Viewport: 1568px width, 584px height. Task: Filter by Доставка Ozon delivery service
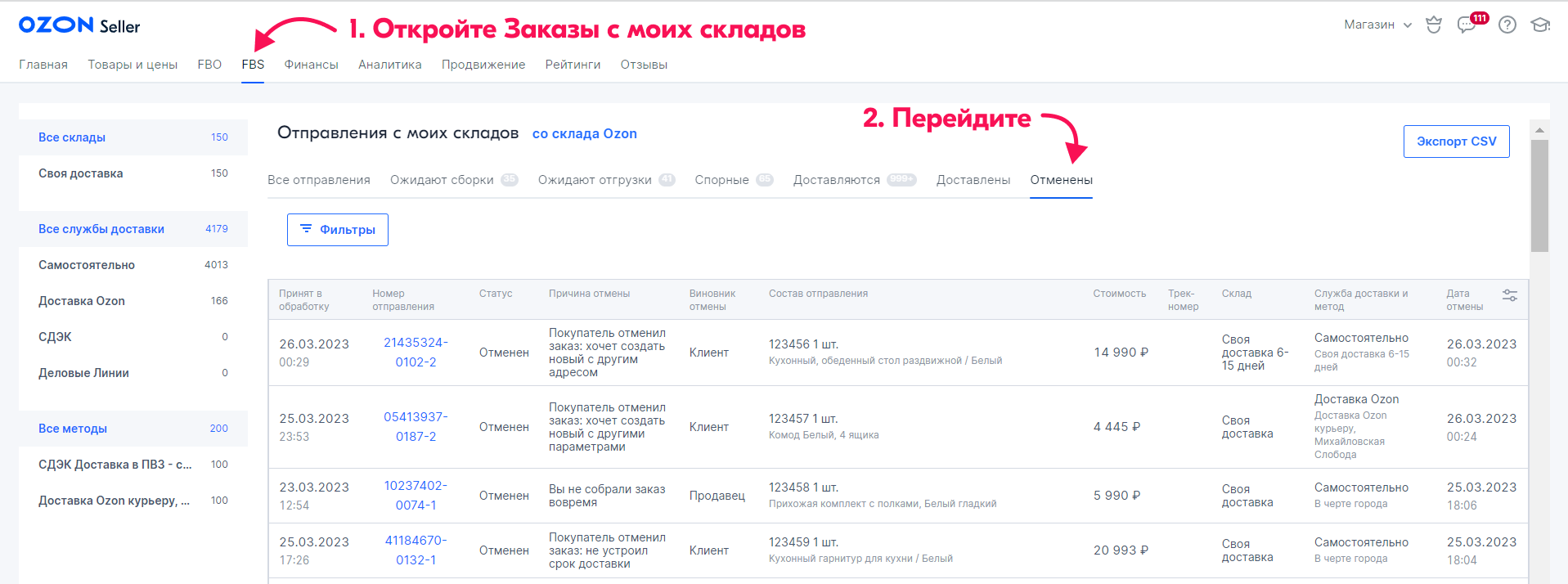tap(82, 301)
